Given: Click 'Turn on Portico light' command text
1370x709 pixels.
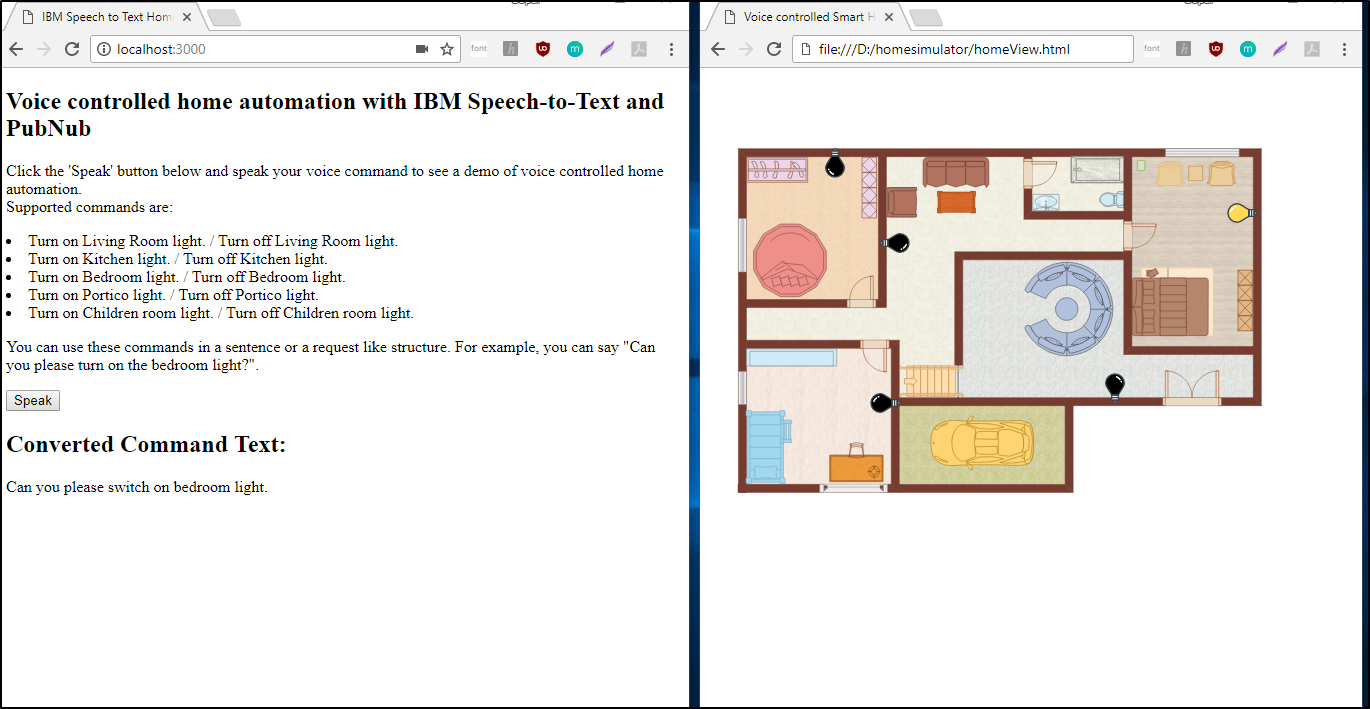Looking at the screenshot, I should pyautogui.click(x=97, y=295).
